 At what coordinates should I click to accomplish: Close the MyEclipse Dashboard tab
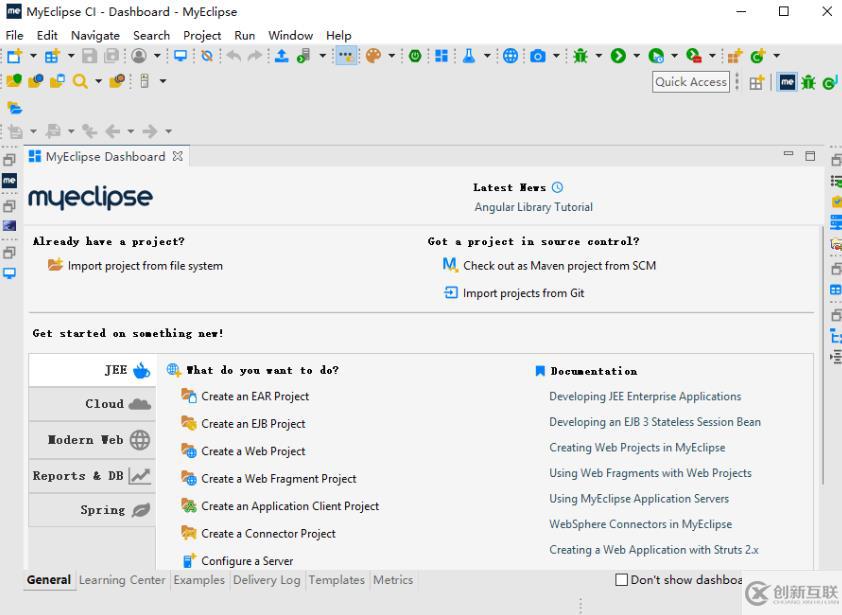point(178,156)
